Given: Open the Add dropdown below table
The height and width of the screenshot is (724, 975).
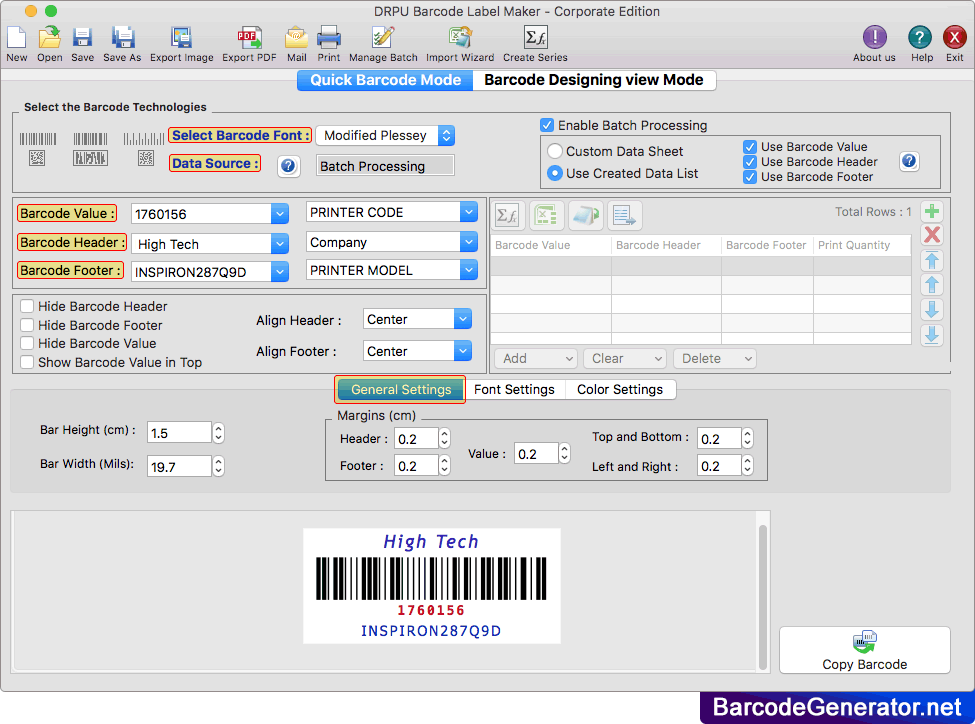Looking at the screenshot, I should pos(535,358).
